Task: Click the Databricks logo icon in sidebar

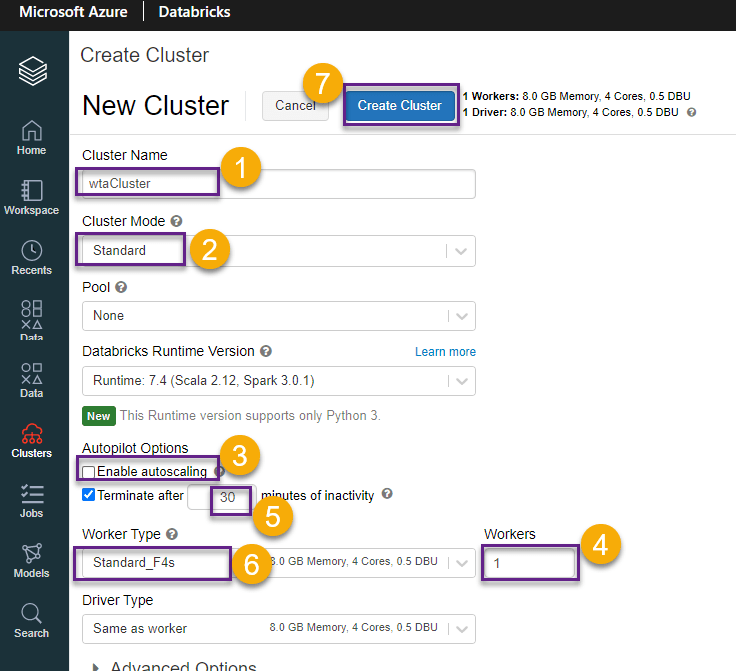Action: point(33,72)
